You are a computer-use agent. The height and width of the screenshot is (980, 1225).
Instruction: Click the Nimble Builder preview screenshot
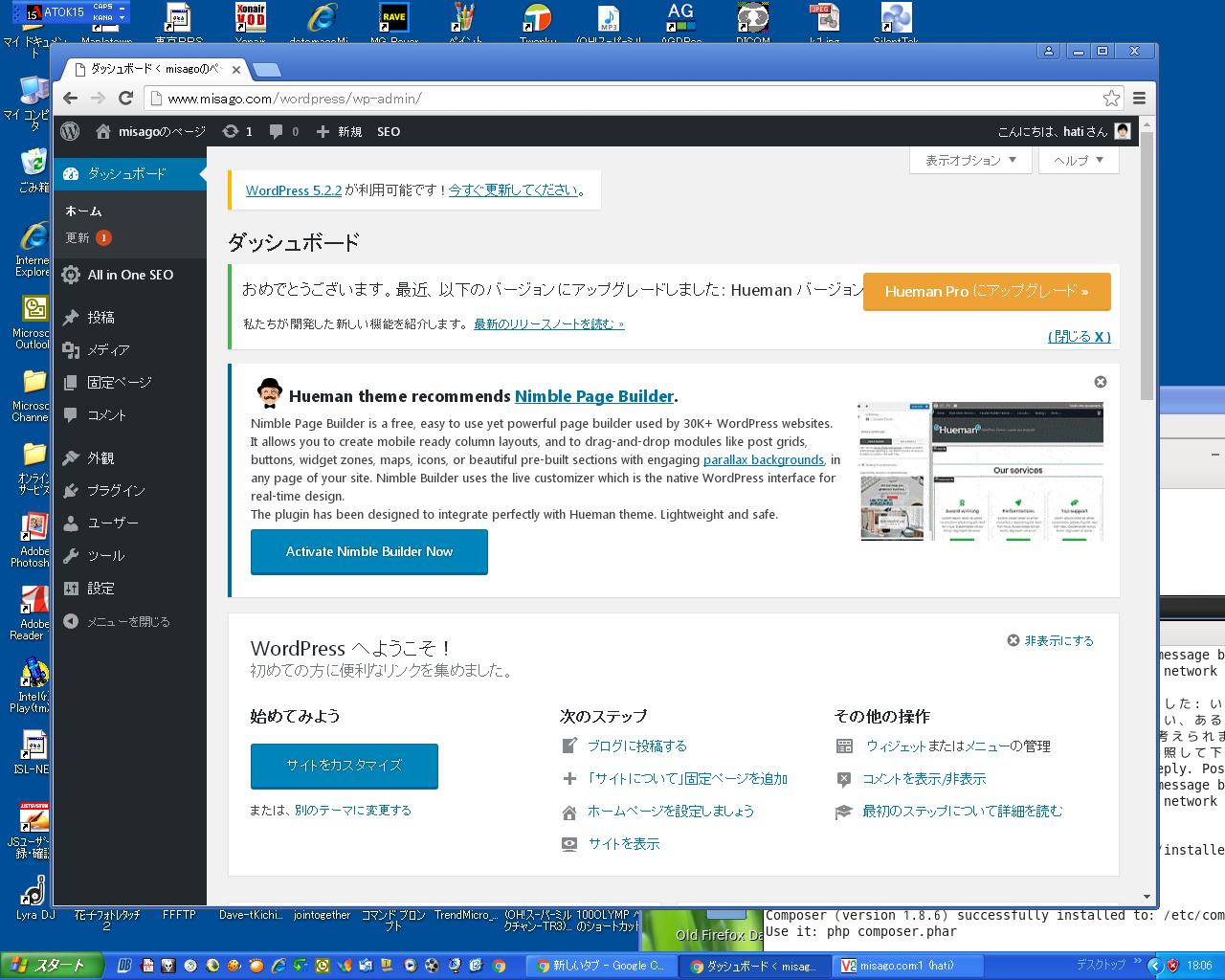click(981, 471)
